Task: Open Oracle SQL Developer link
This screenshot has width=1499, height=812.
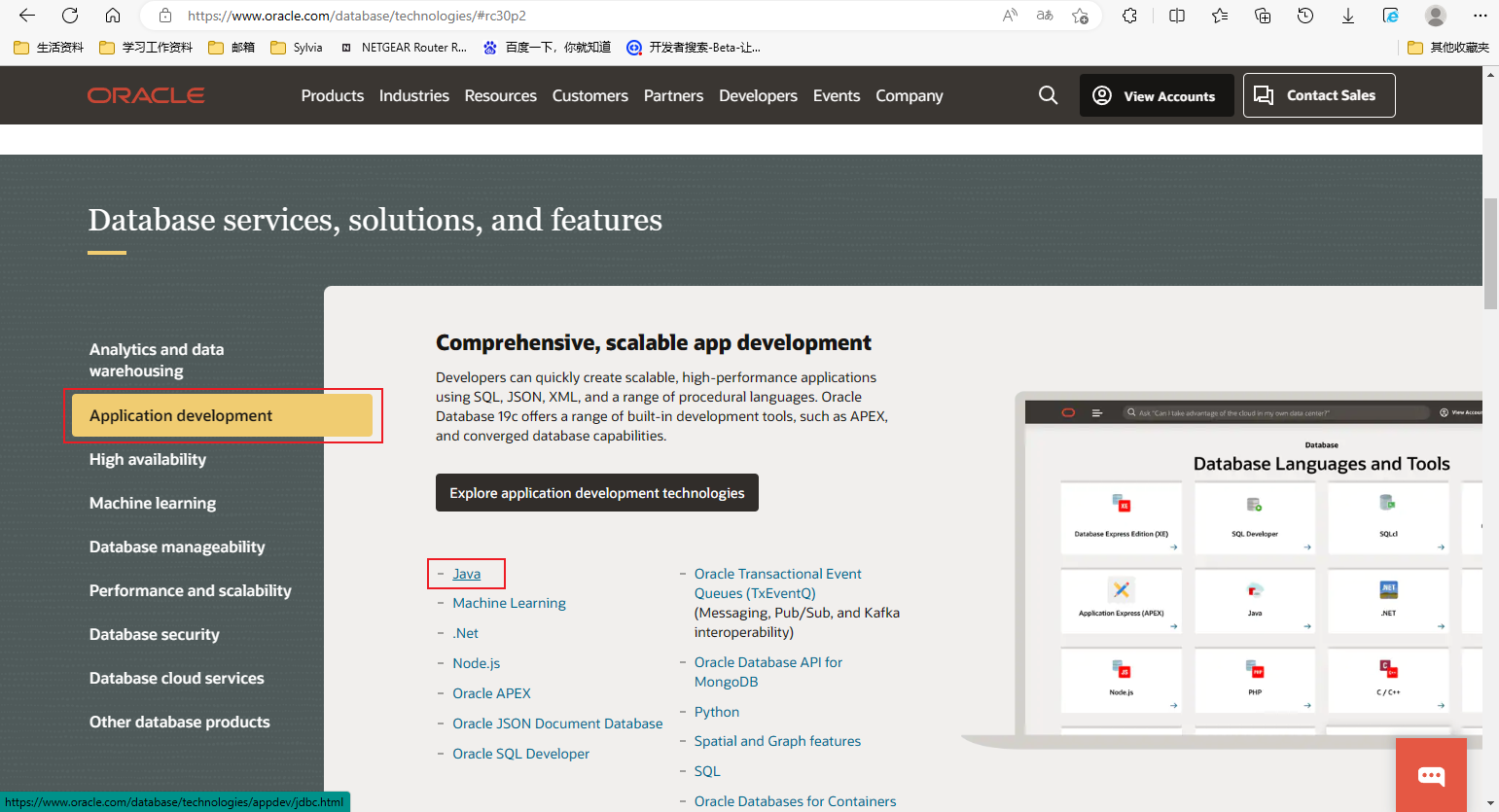Action: 520,754
